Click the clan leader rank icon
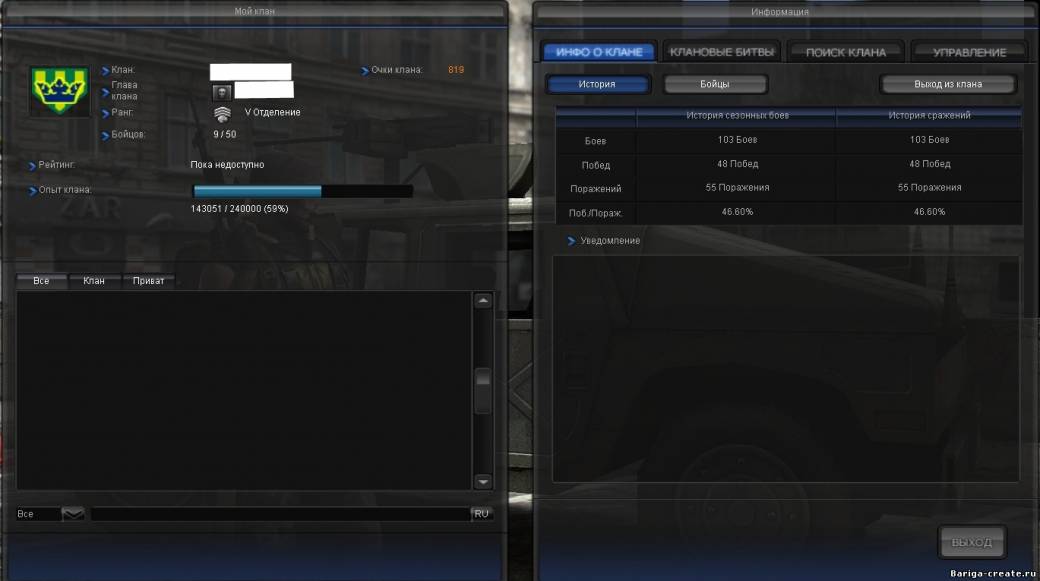This screenshot has height=581, width=1040. (222, 92)
